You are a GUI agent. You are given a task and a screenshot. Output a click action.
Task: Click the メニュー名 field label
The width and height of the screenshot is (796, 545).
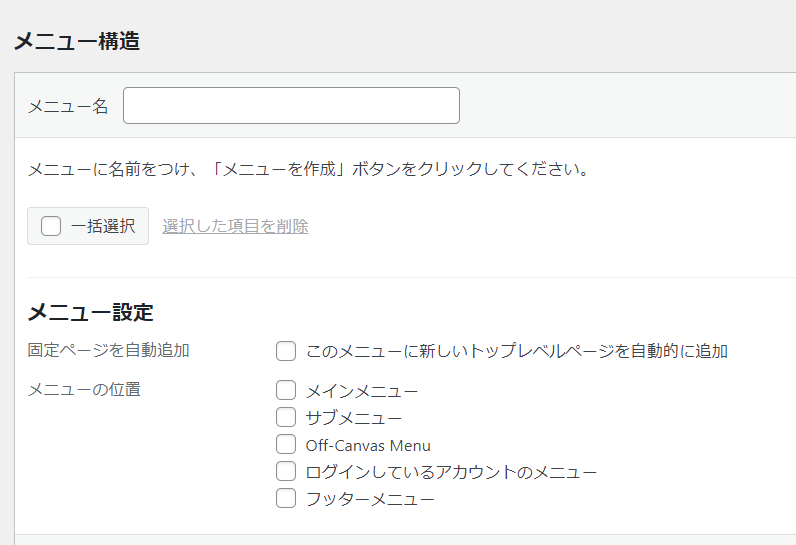coord(68,106)
